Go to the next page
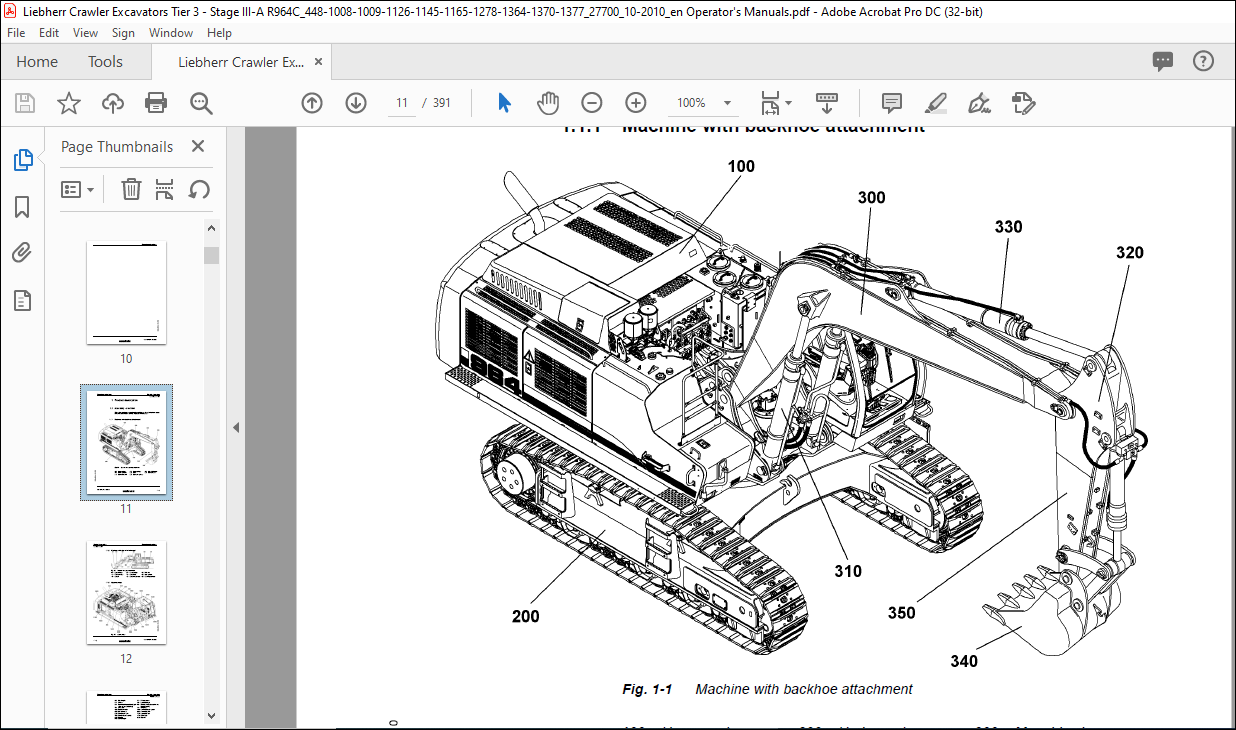This screenshot has width=1236, height=730. tap(356, 103)
